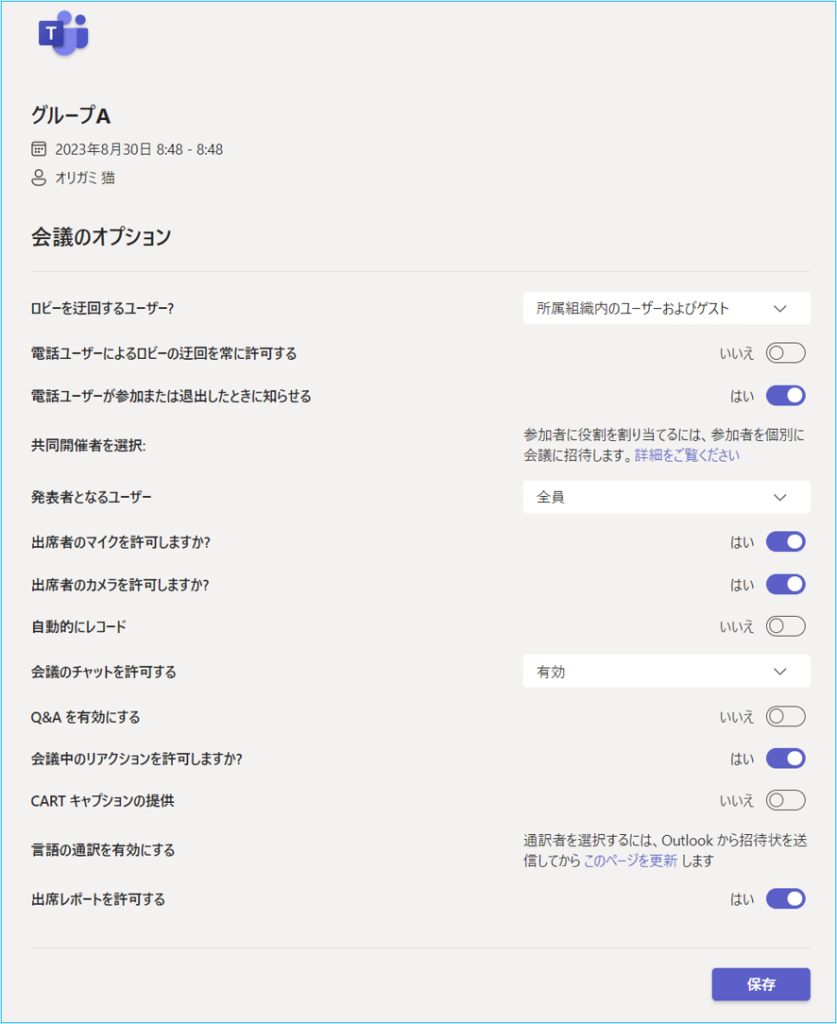This screenshot has width=837, height=1024.
Task: Click the 会議のオプション heading
Action: coord(101,237)
